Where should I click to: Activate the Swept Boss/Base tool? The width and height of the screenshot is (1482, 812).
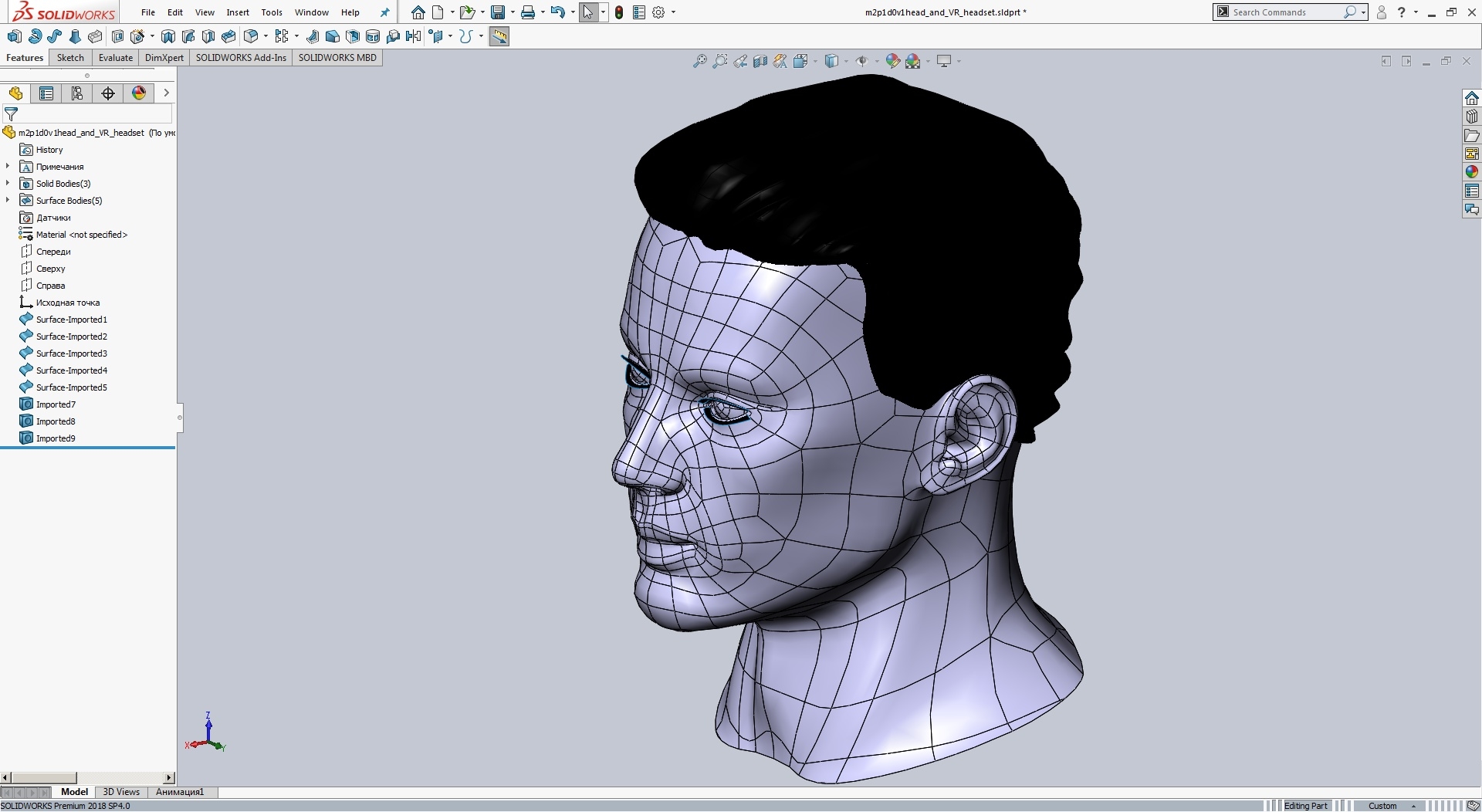click(54, 36)
